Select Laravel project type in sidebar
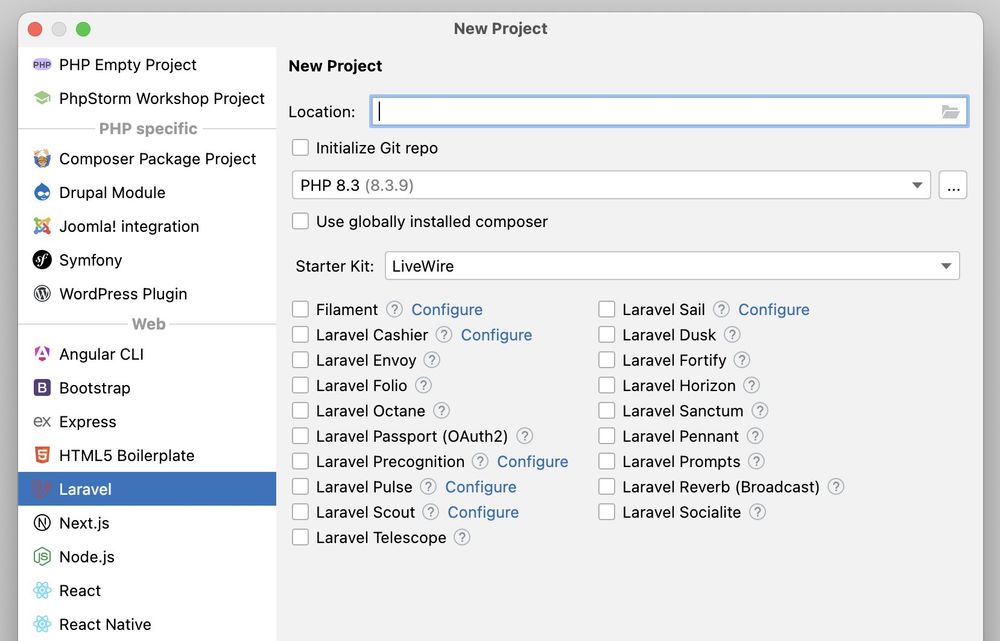 pyautogui.click(x=147, y=489)
